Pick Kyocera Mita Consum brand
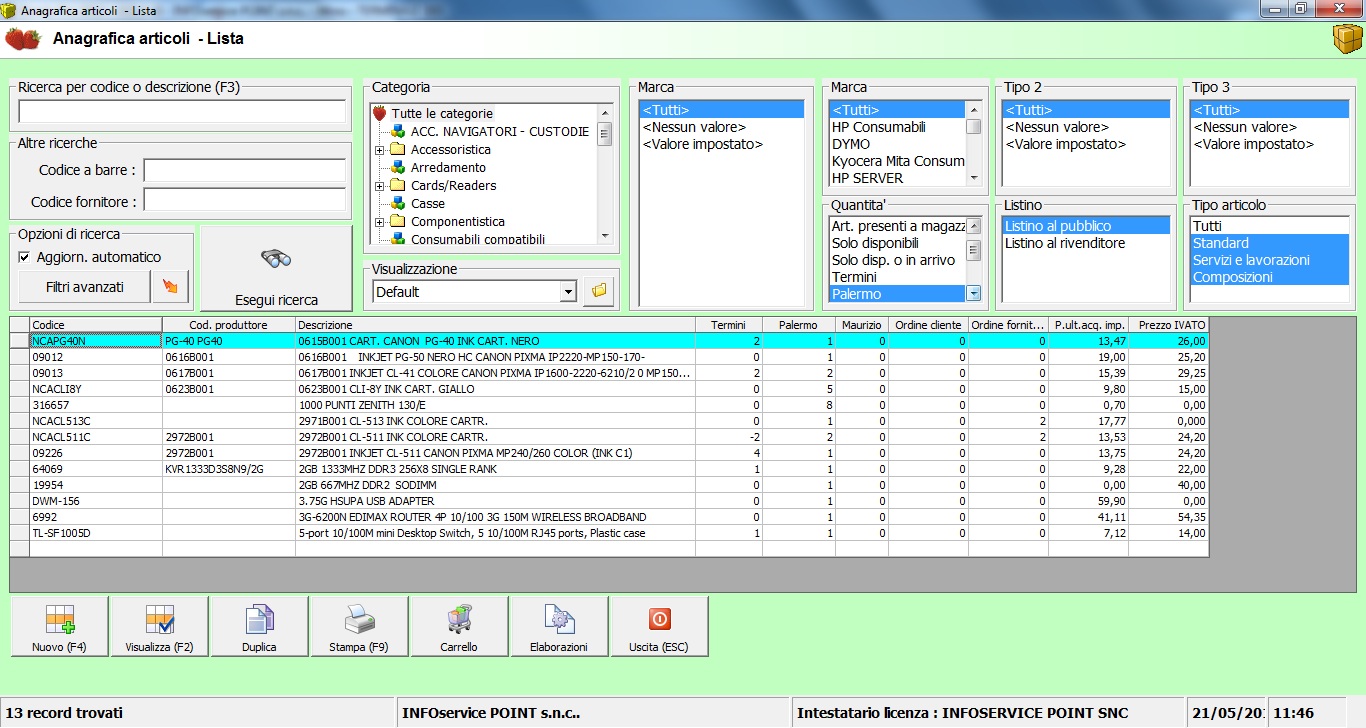This screenshot has height=728, width=1366. 898,161
